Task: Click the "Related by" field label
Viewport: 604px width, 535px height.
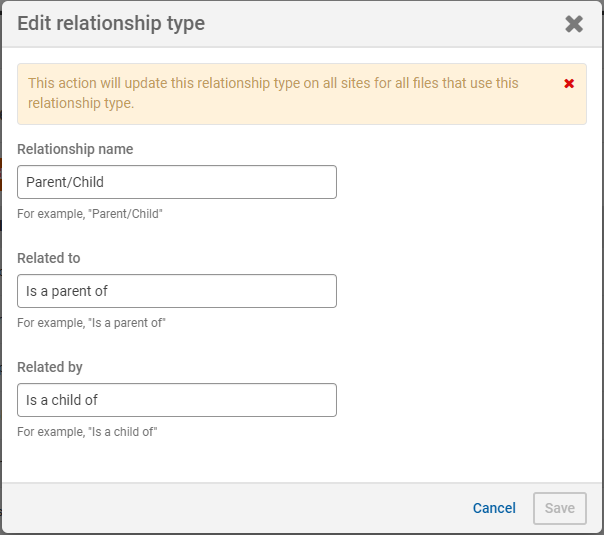Action: pos(50,367)
